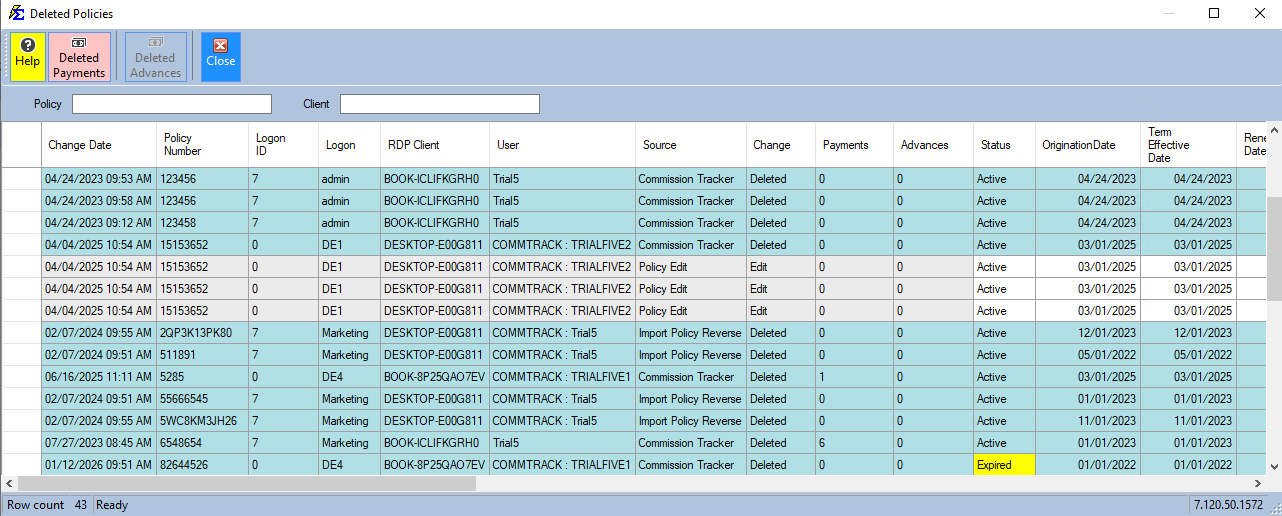Focus the Client filter field

(440, 104)
